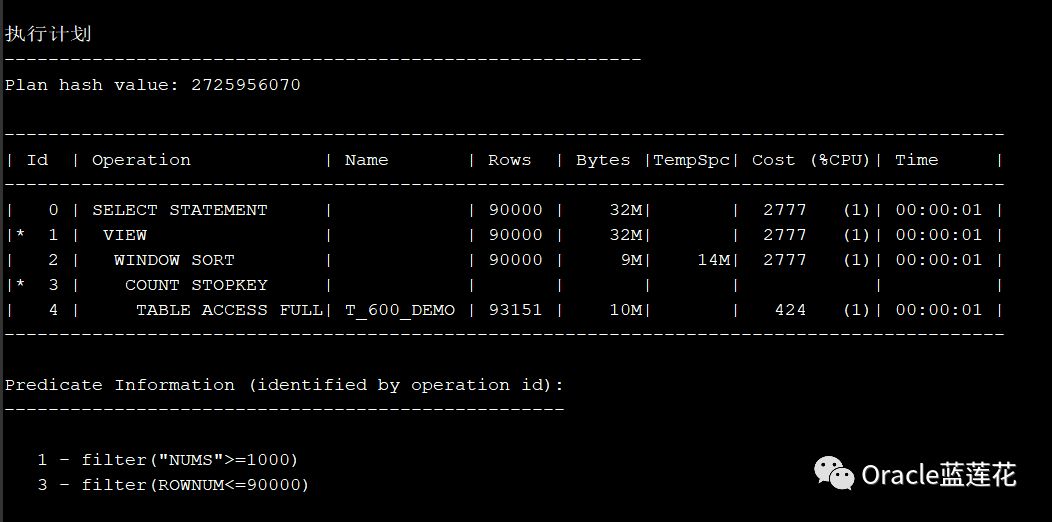
Task: Select the filter("NUMS">=1000) predicate
Action: pyautogui.click(x=189, y=460)
